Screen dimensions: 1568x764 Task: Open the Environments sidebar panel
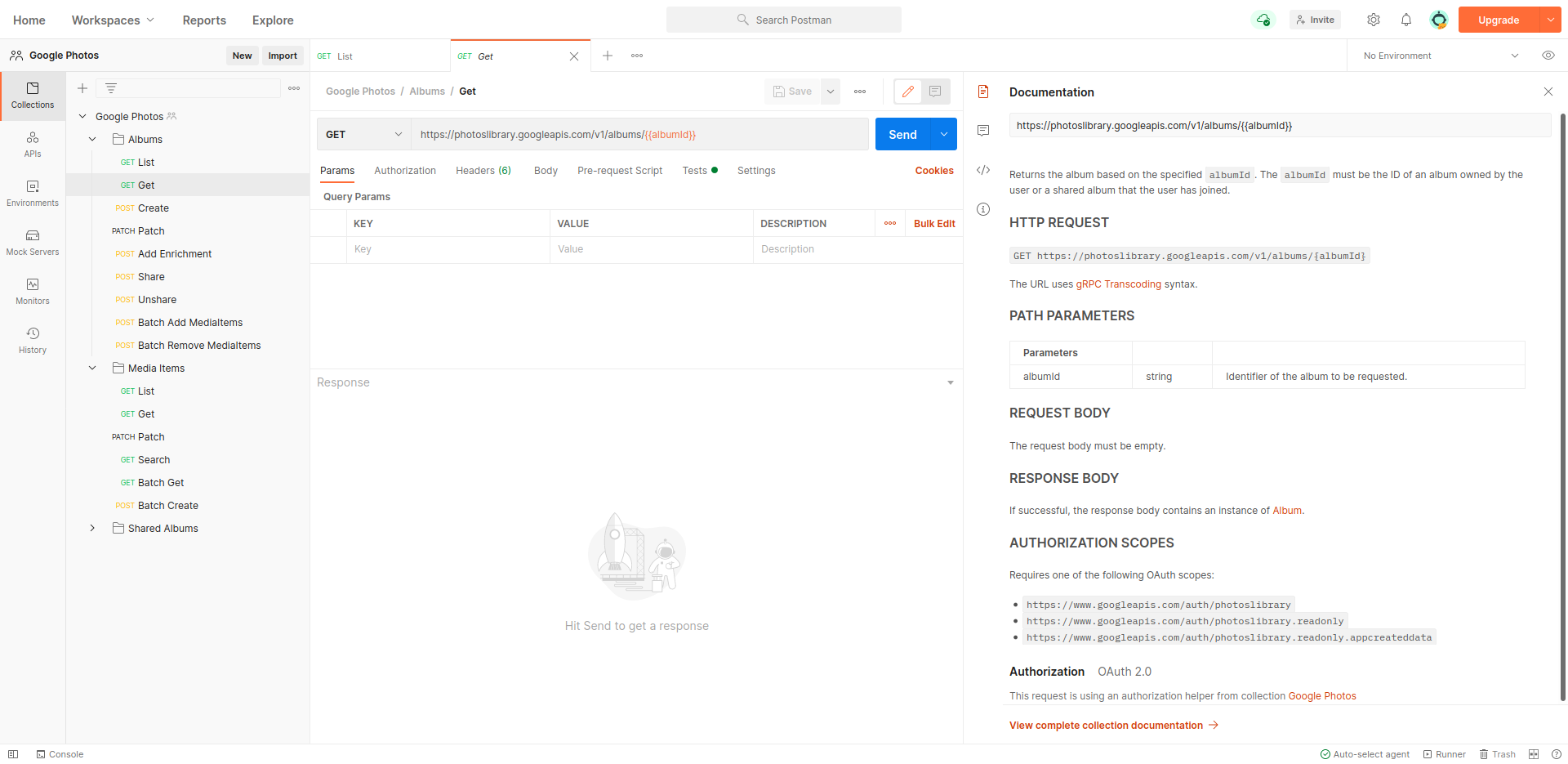(33, 194)
